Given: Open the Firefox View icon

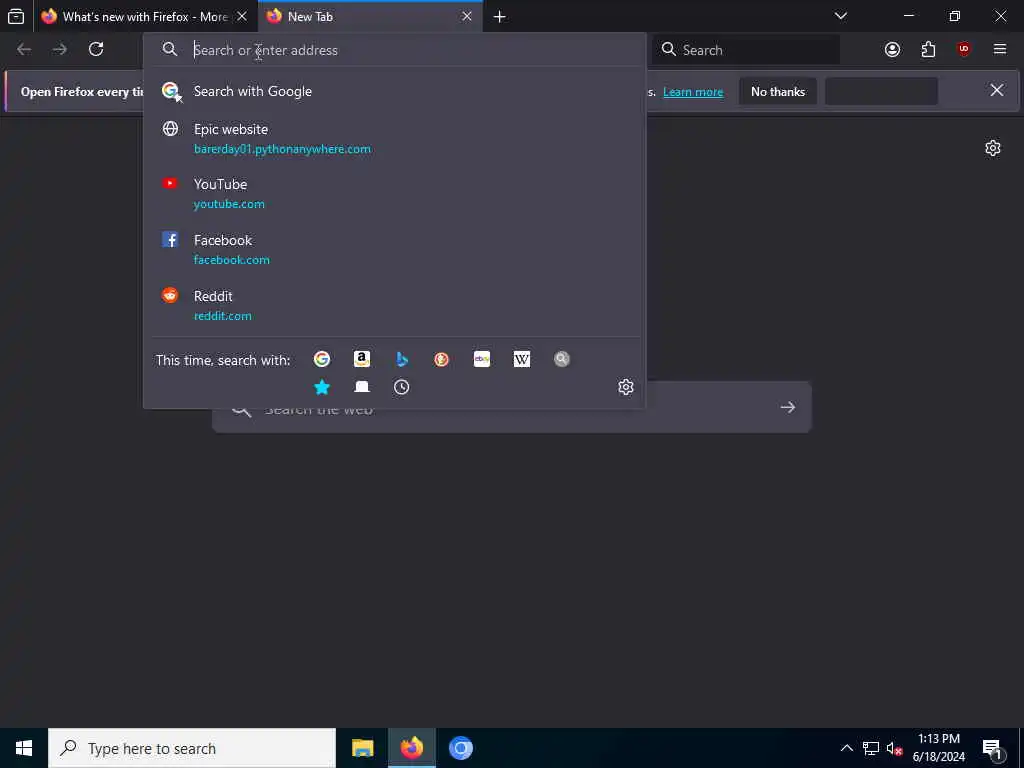Looking at the screenshot, I should click(16, 16).
